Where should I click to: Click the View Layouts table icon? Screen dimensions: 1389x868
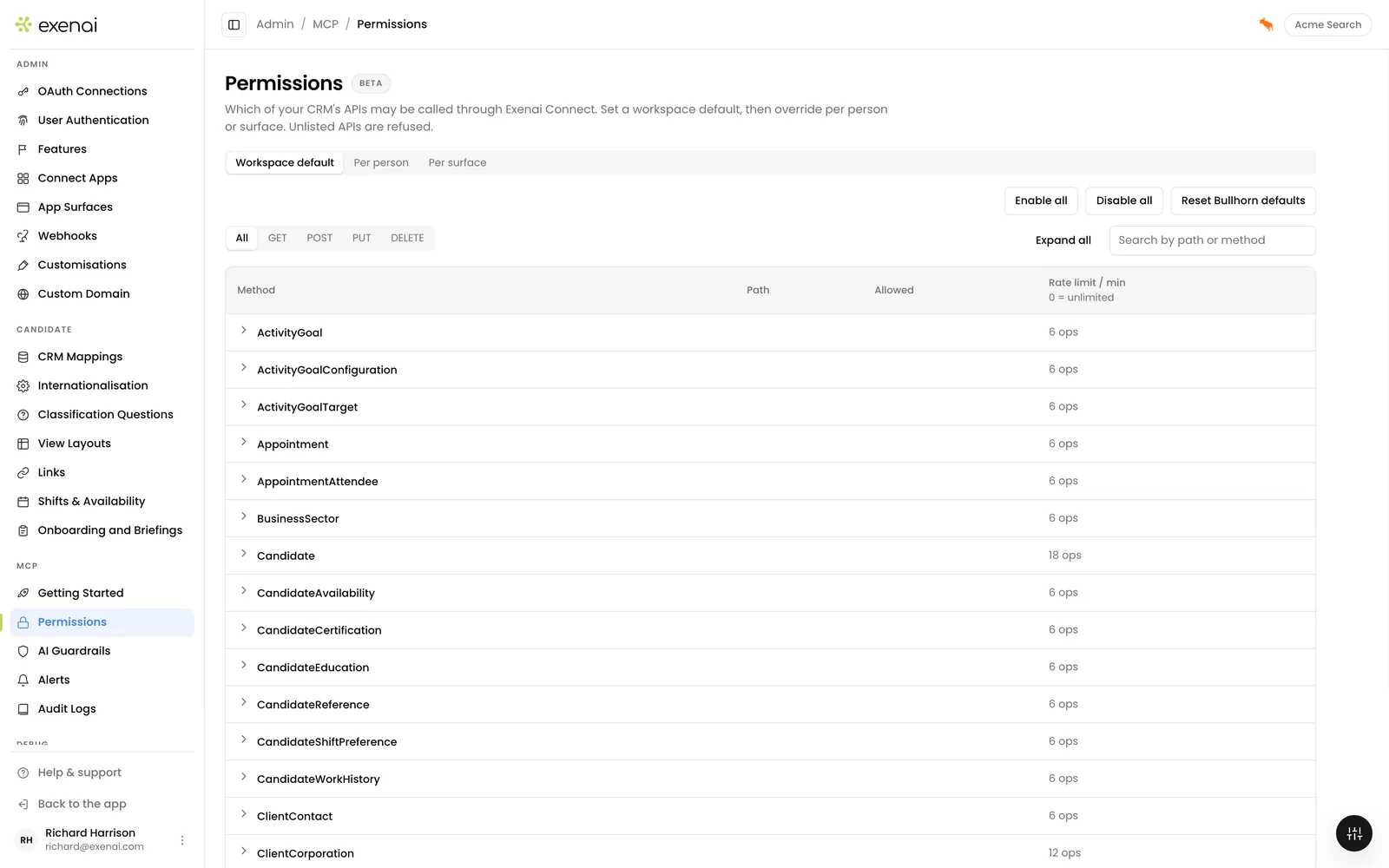point(23,444)
